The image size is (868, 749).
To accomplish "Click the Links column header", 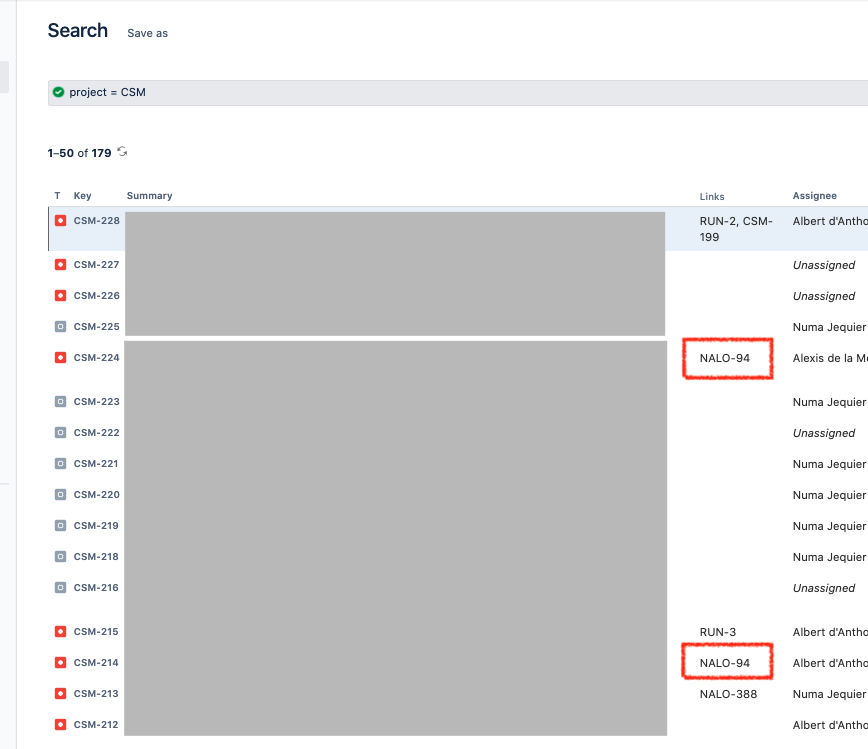I will 712,197.
